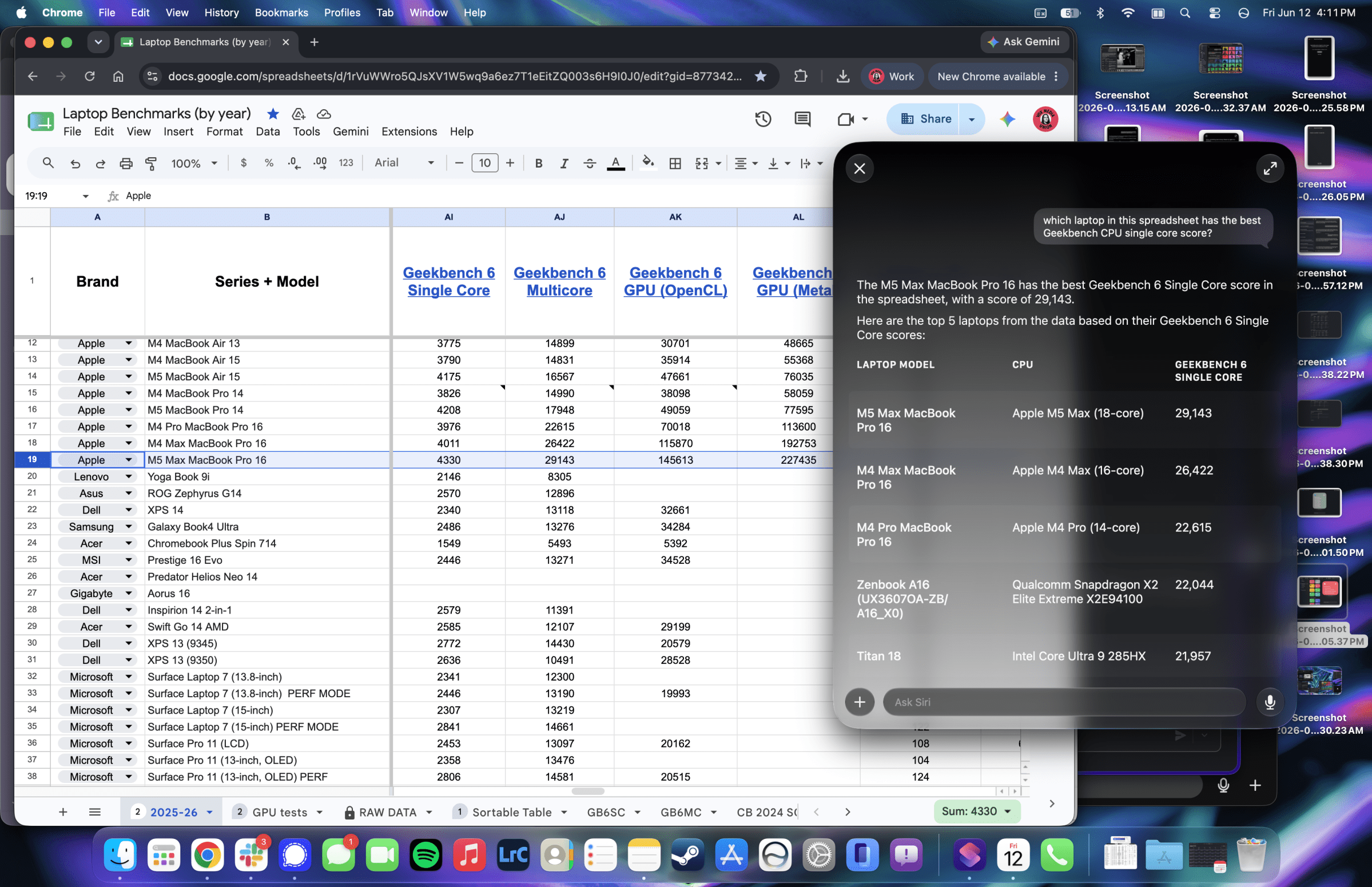Click the microphone icon in Siri panel

1270,702
